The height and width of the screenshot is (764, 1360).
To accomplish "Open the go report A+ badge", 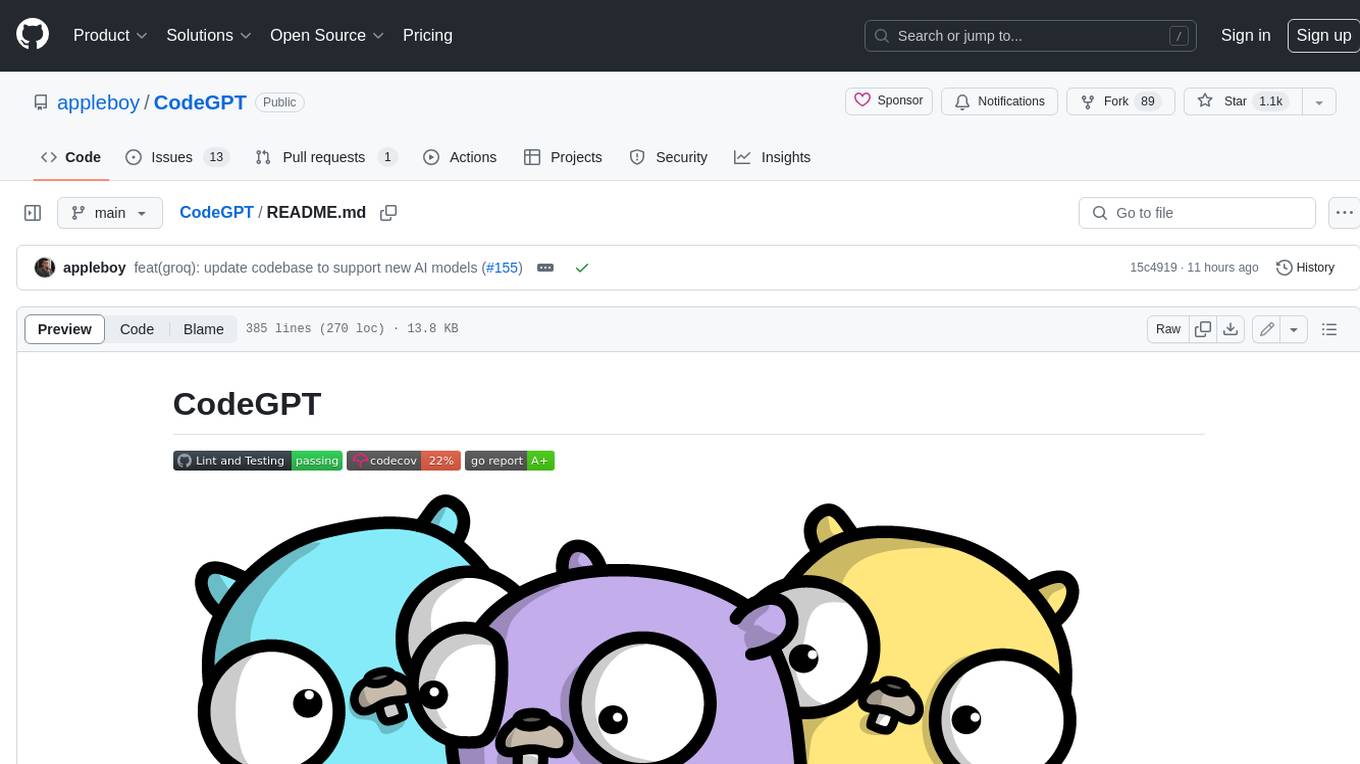I will (510, 461).
